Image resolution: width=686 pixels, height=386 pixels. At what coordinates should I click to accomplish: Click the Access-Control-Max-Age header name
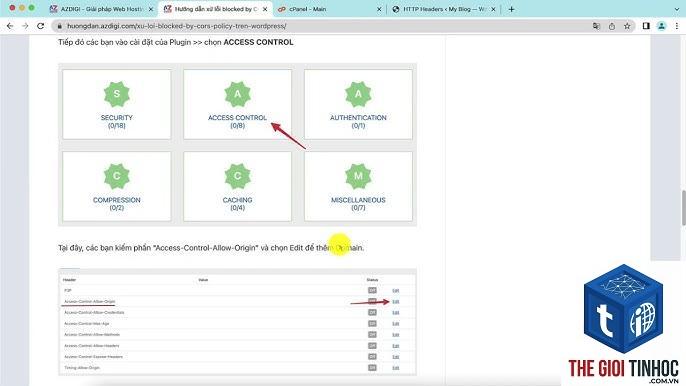(87, 323)
